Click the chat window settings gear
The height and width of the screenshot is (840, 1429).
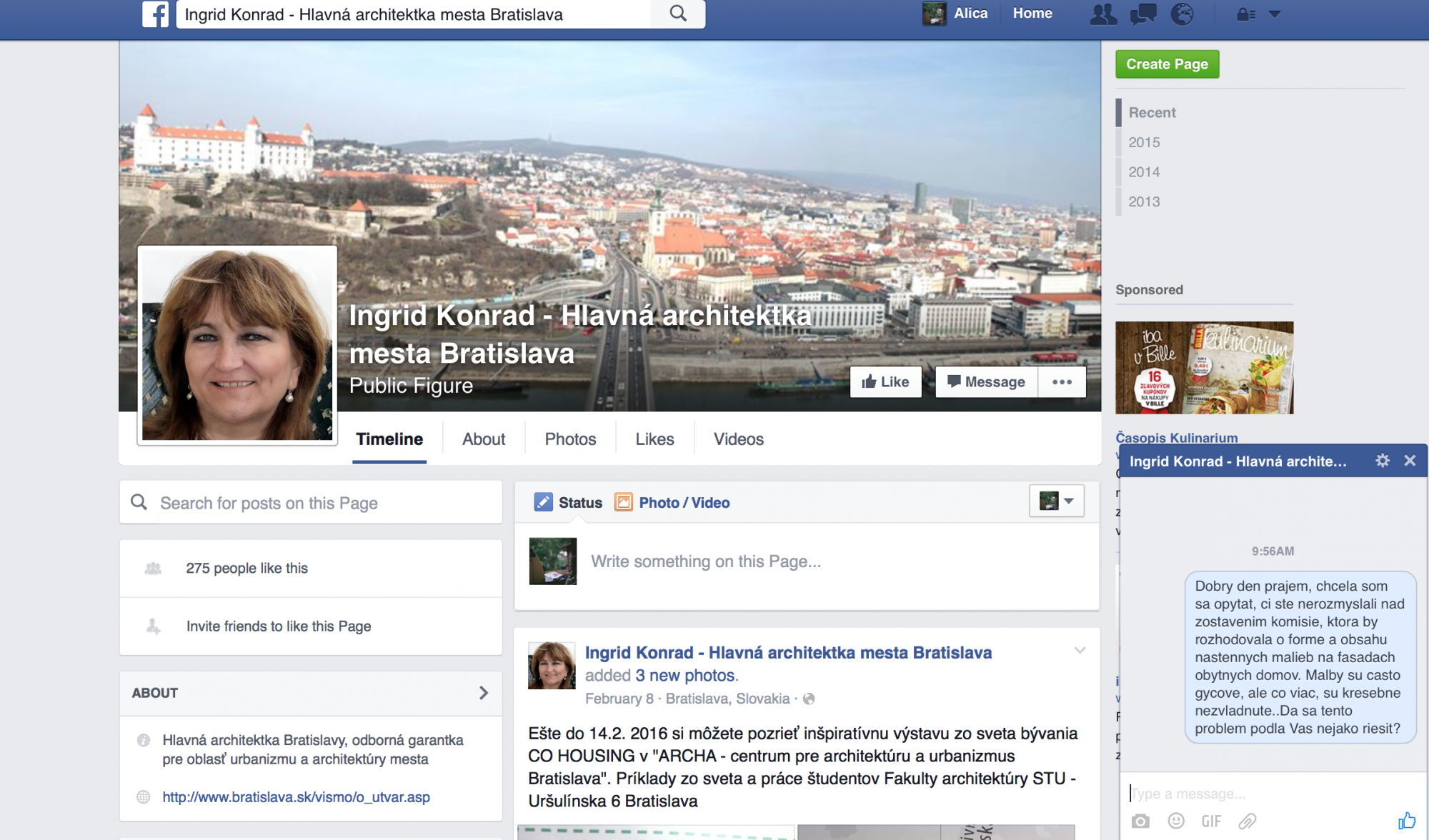[x=1383, y=461]
